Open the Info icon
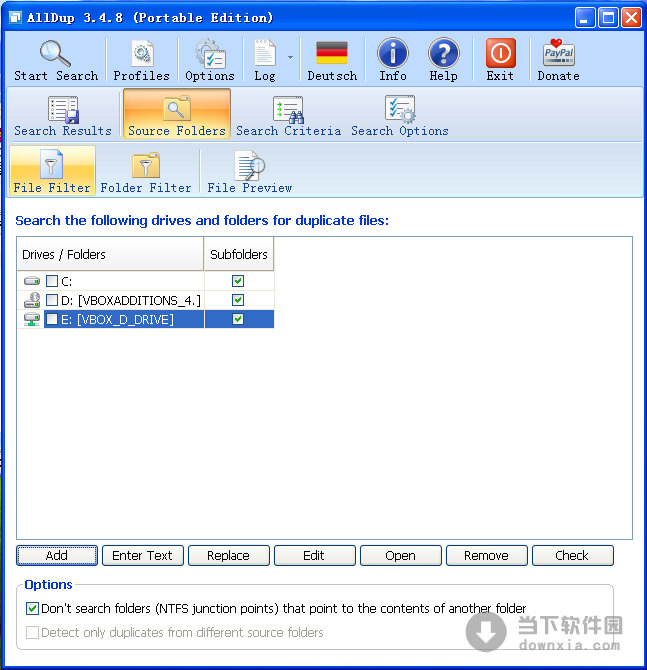The height and width of the screenshot is (670, 647). (x=393, y=53)
